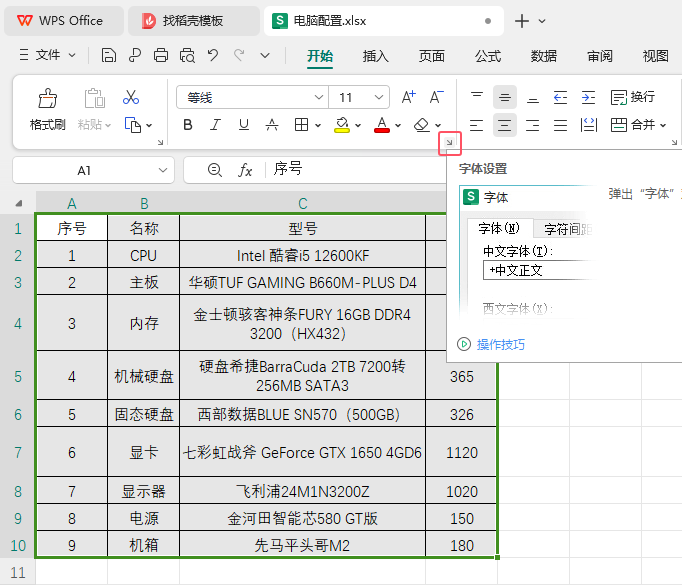Open the font settings dialog launcher
Viewport: 682px width, 585px height.
click(x=449, y=142)
